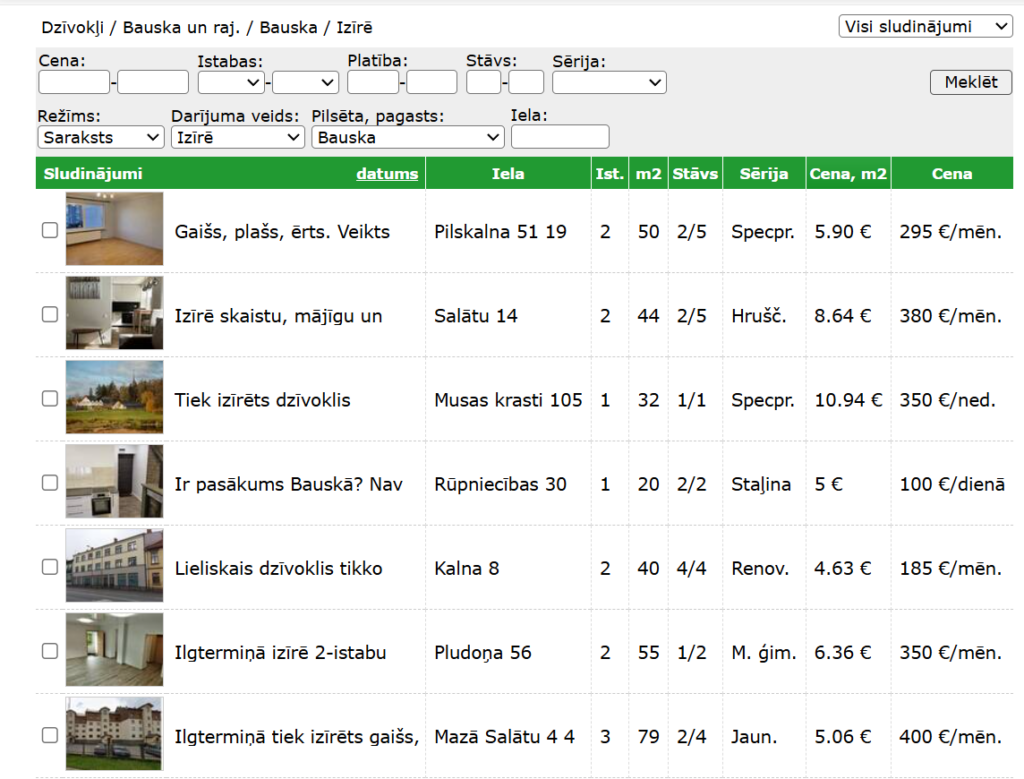Select the Rūpniecības 30 listing checkbox
This screenshot has height=779, width=1024.
[50, 483]
